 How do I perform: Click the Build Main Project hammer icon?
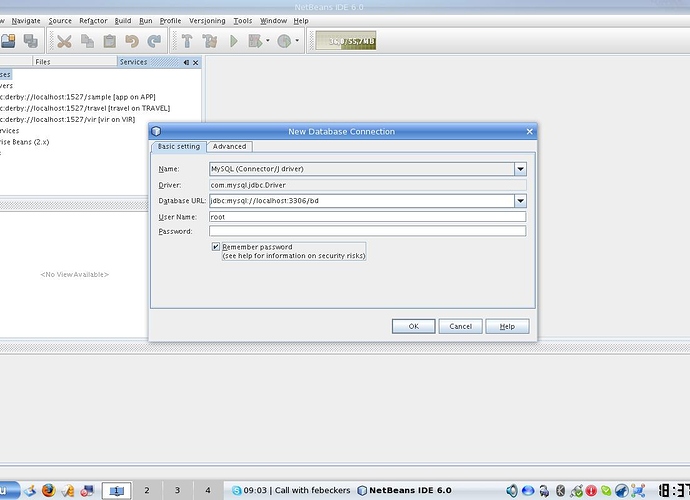pos(187,41)
